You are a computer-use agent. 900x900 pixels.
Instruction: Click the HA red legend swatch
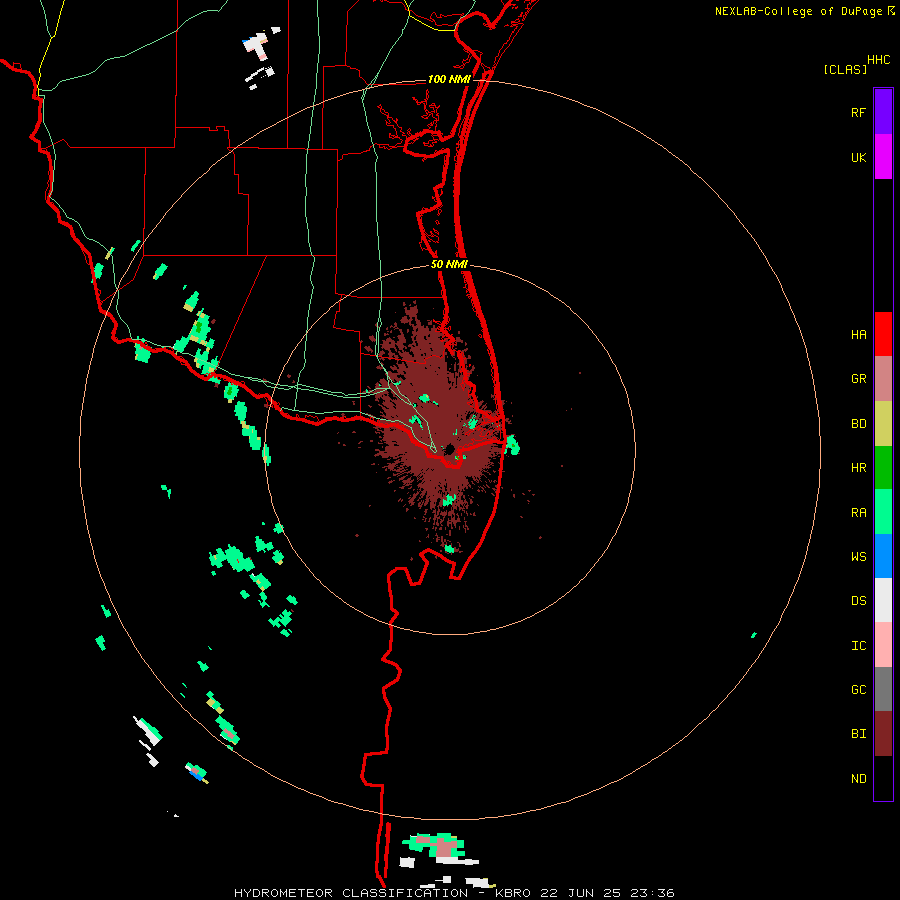click(883, 334)
